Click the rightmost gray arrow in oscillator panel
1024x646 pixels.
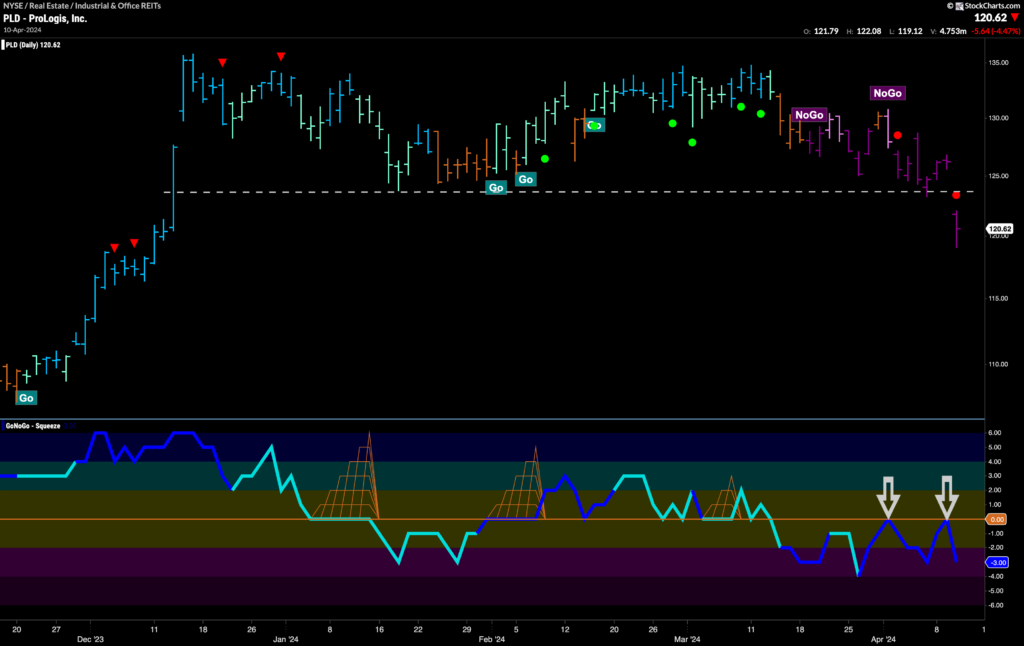click(946, 495)
